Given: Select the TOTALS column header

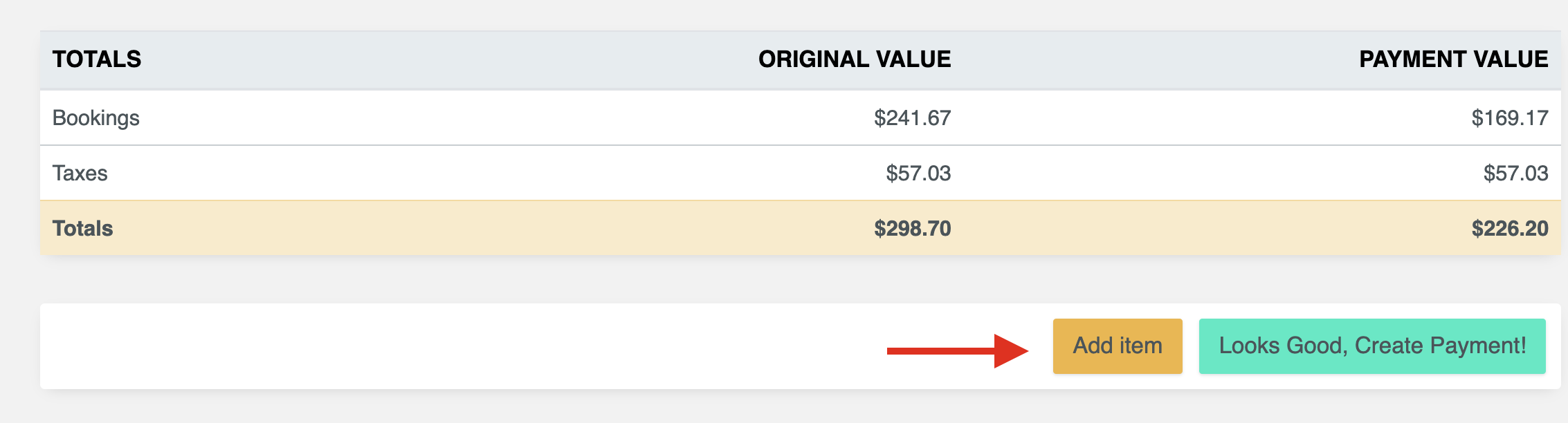Looking at the screenshot, I should pos(97,59).
